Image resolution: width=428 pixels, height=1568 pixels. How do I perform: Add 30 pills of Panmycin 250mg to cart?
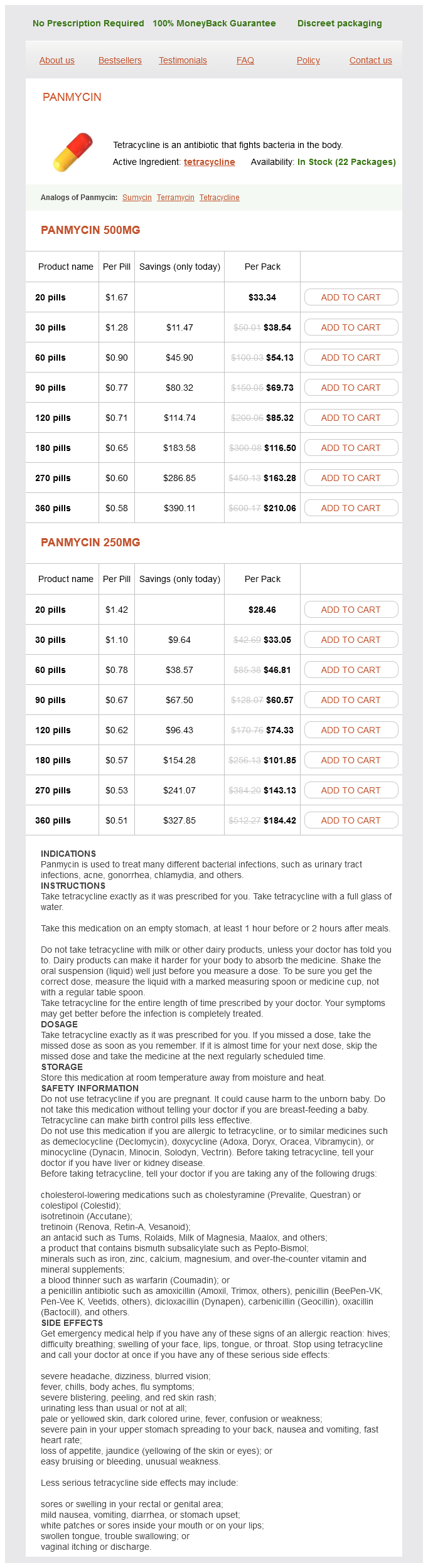pos(351,640)
